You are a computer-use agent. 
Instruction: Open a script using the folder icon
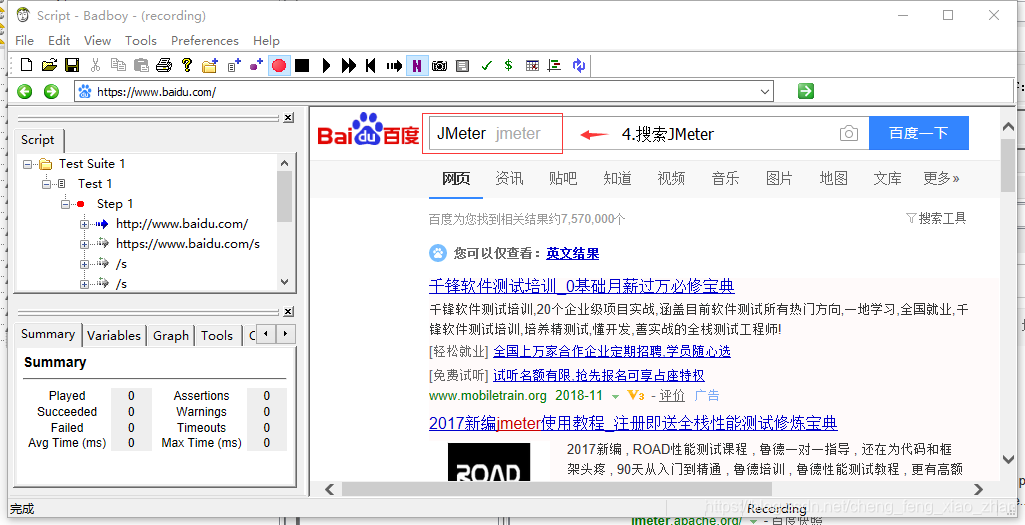click(49, 65)
